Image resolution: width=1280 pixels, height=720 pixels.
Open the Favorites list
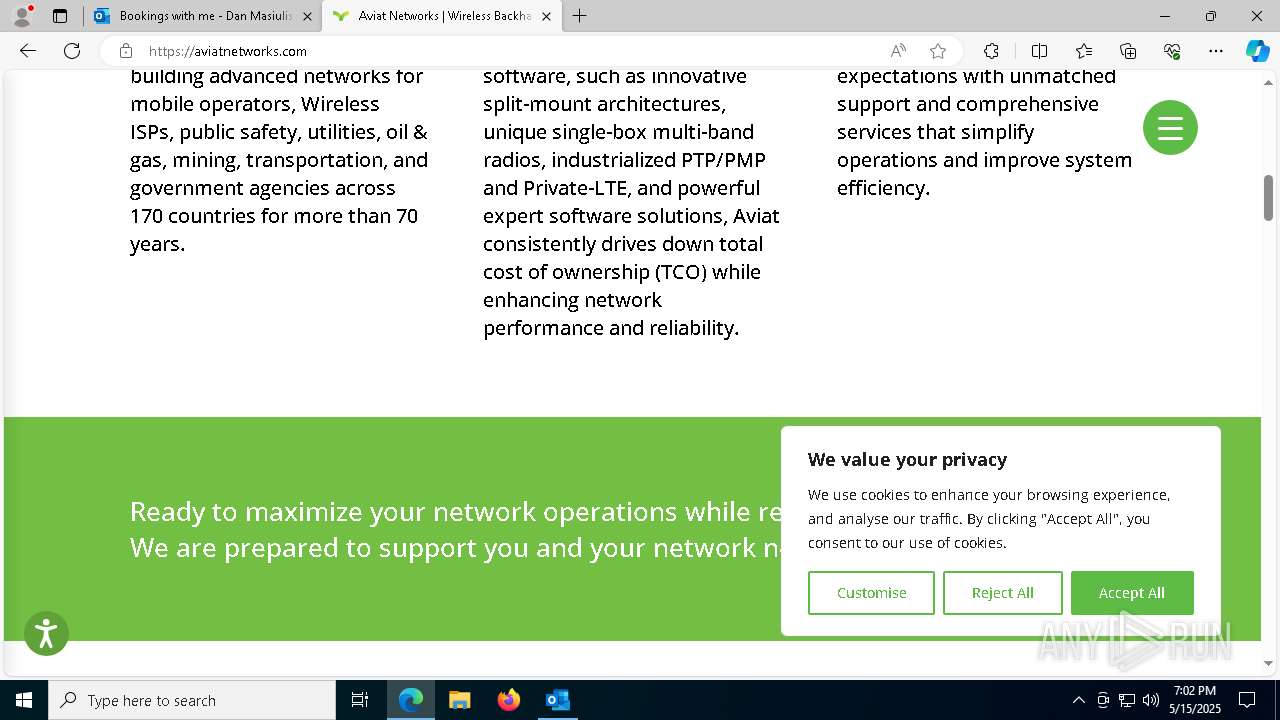tap(1084, 51)
